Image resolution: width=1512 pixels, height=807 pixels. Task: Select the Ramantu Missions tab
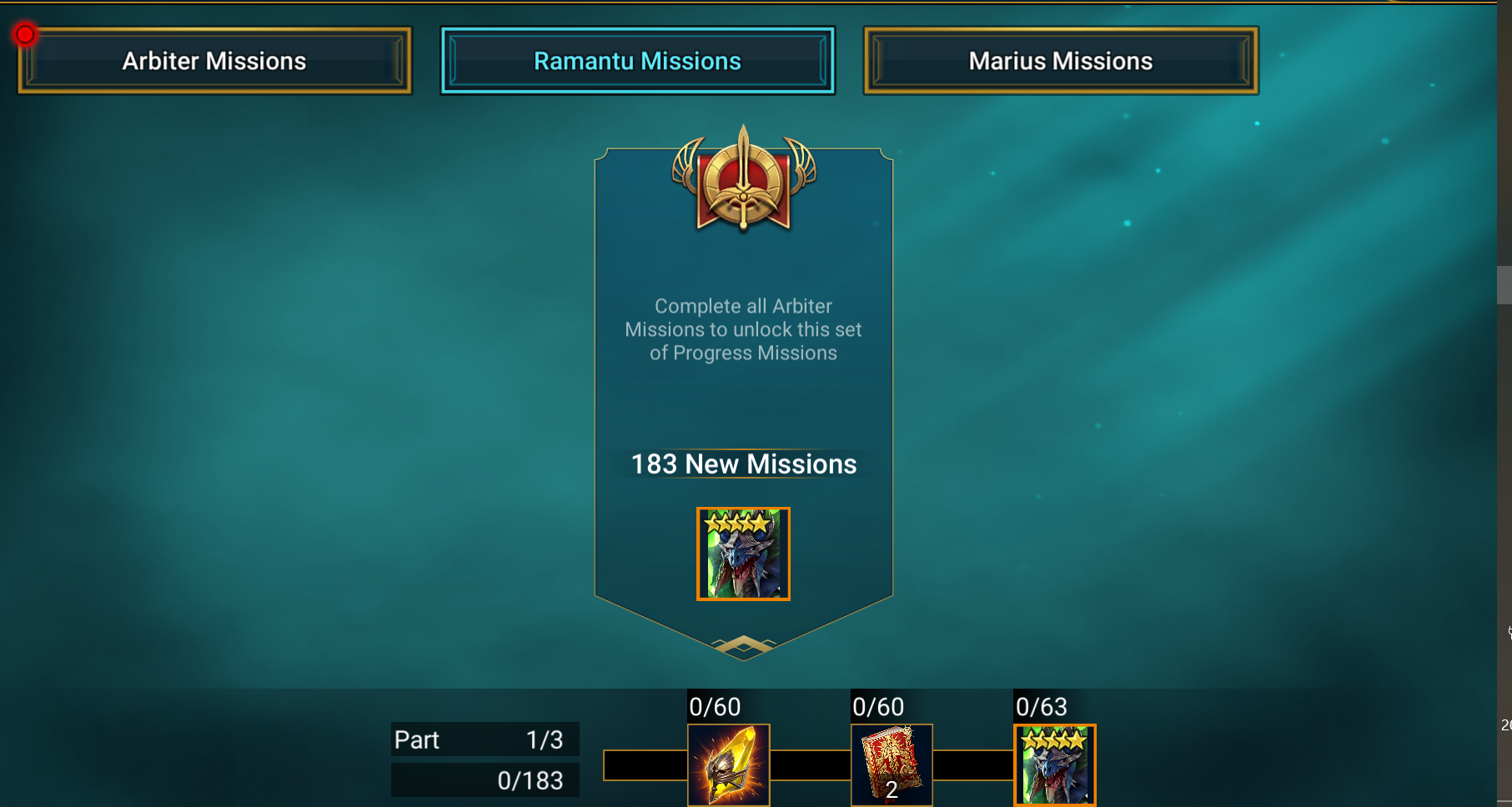(638, 61)
